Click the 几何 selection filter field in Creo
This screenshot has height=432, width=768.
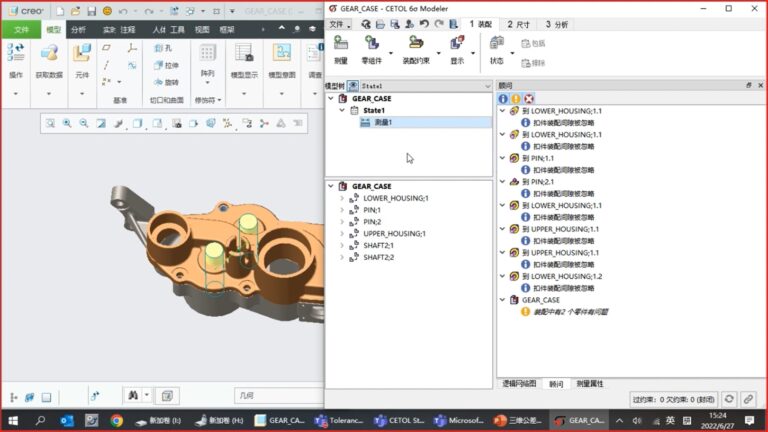pyautogui.click(x=279, y=395)
